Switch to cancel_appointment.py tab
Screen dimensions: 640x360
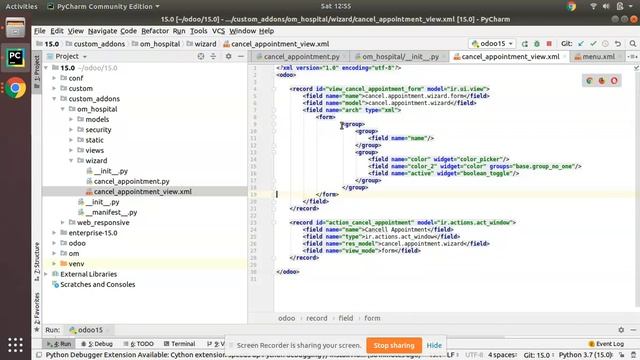[301, 57]
